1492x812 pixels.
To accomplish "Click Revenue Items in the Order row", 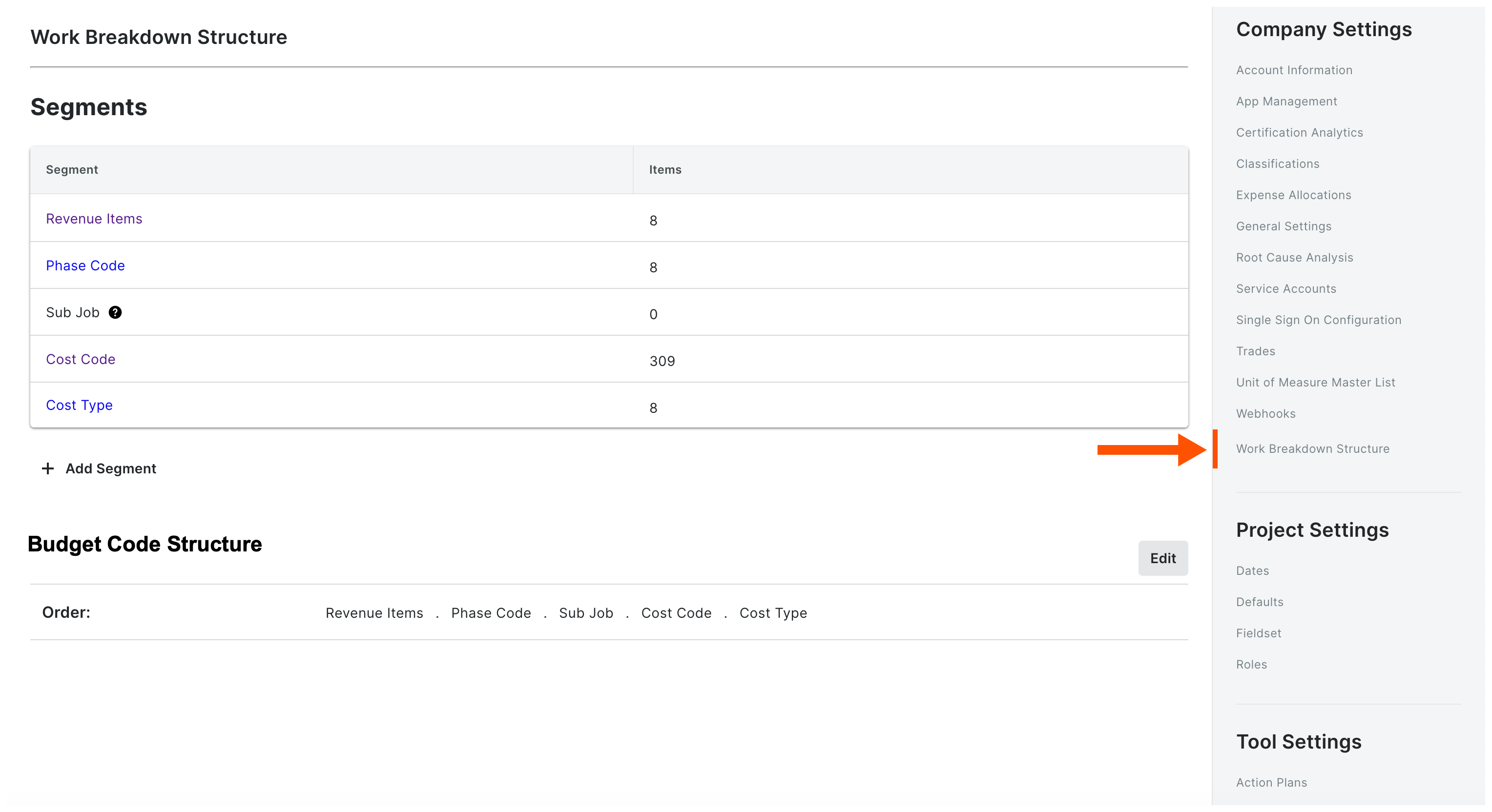I will coord(374,613).
